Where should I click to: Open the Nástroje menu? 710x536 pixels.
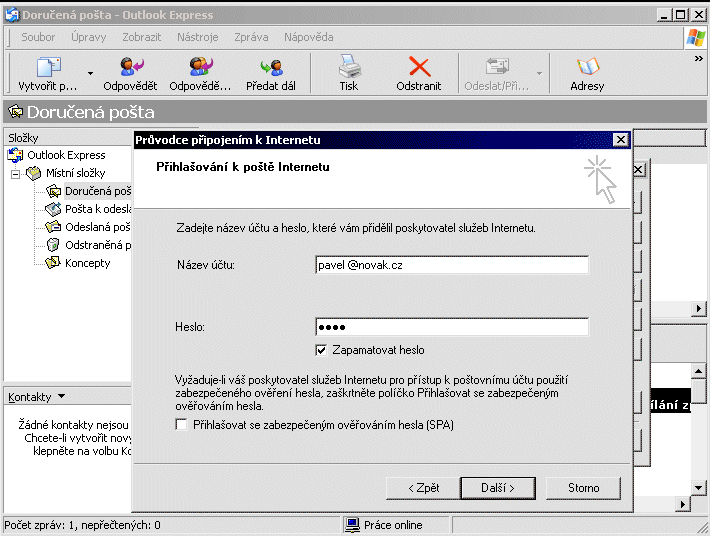[197, 37]
